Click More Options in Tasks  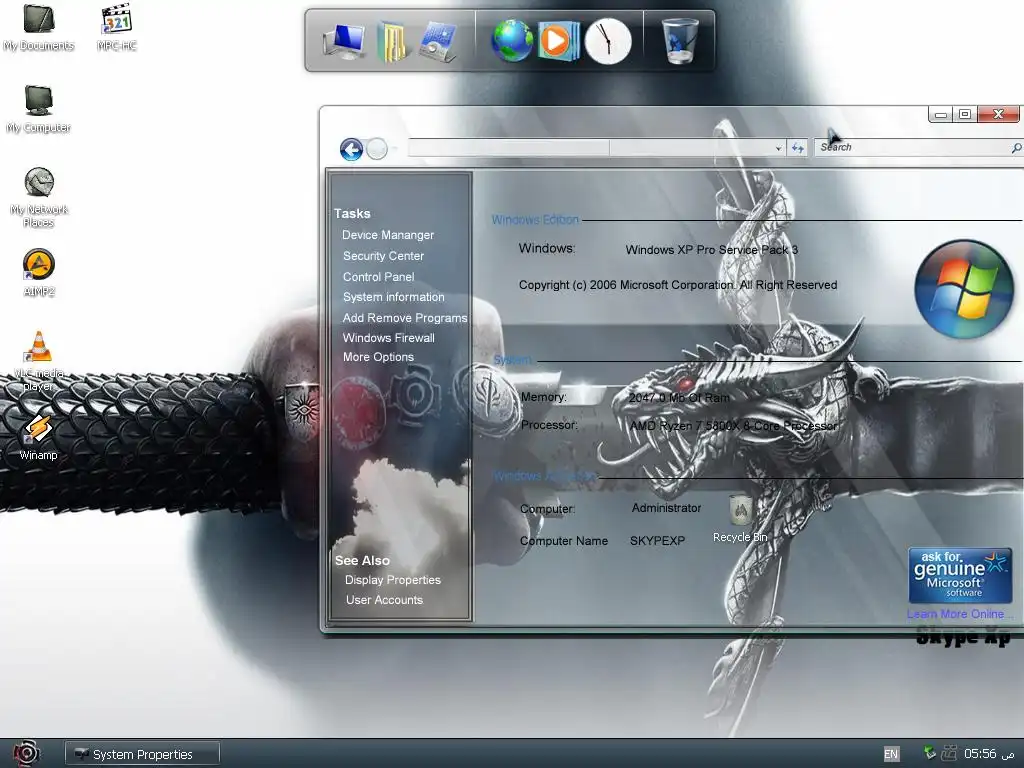(x=378, y=357)
